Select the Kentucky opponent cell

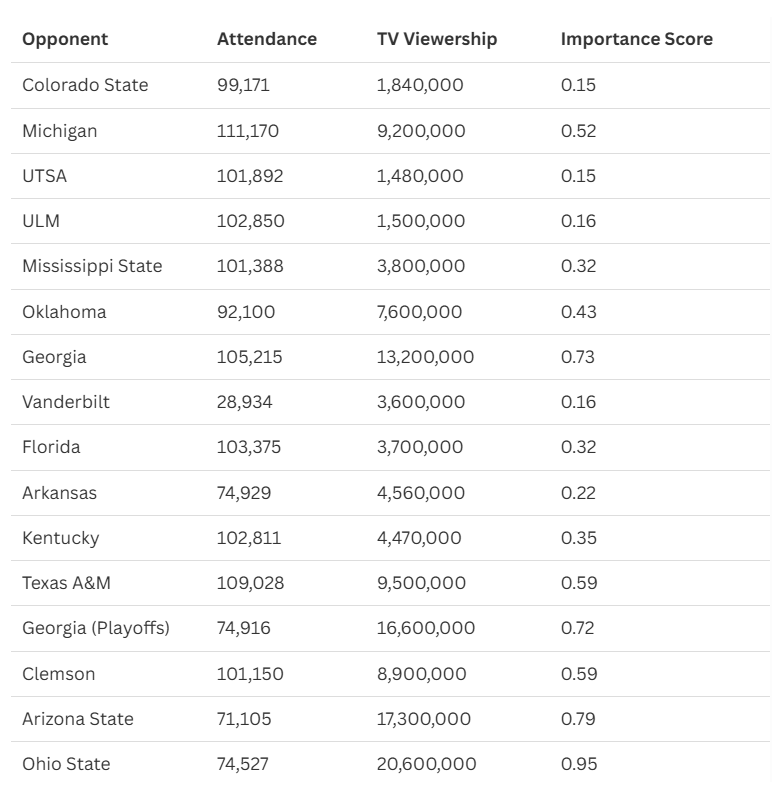tap(61, 538)
